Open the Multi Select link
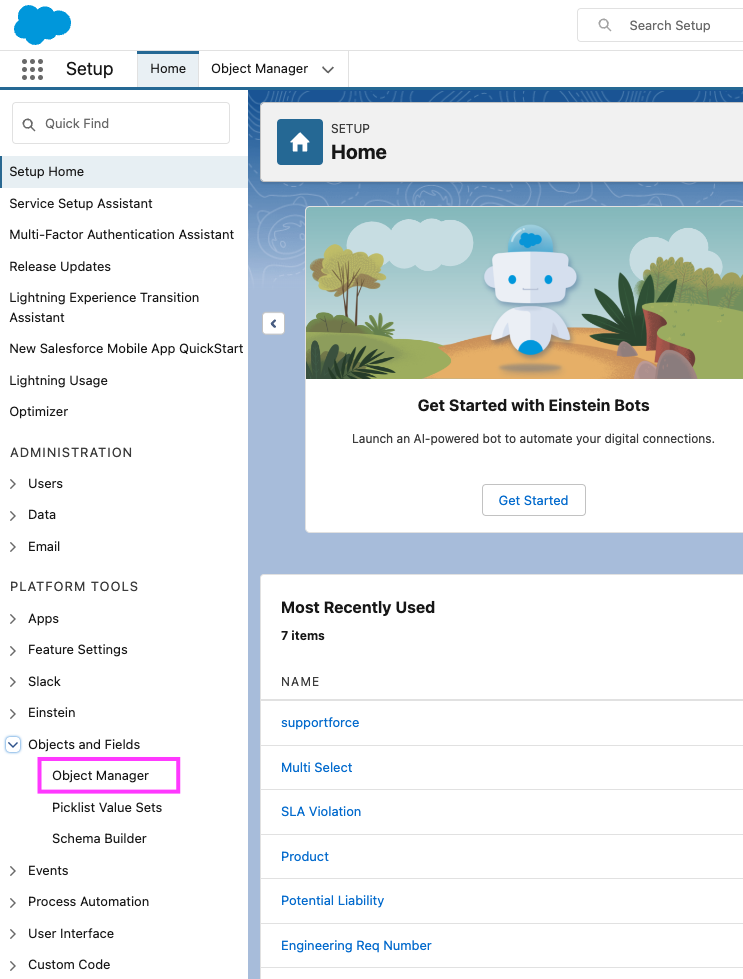The image size is (743, 979). pos(317,767)
